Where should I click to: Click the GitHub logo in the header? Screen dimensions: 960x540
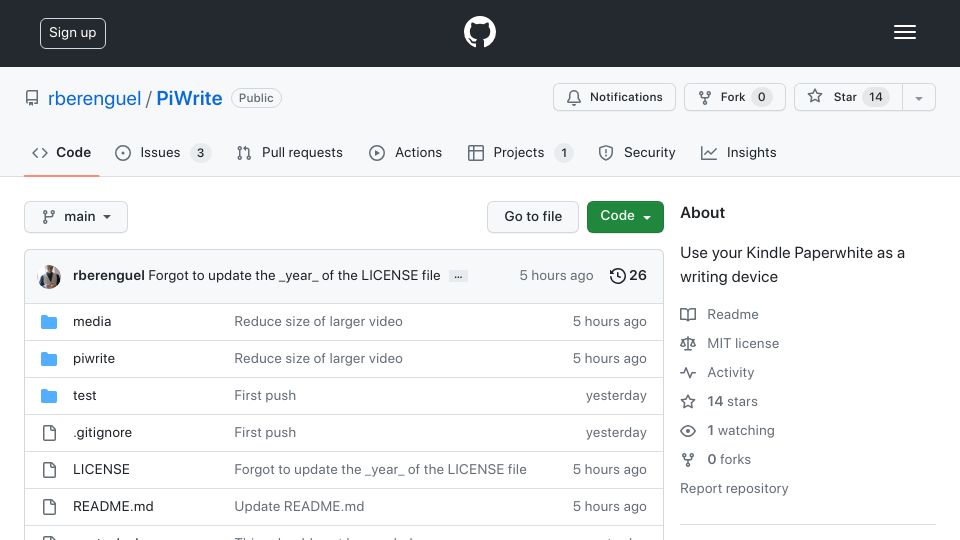(479, 32)
